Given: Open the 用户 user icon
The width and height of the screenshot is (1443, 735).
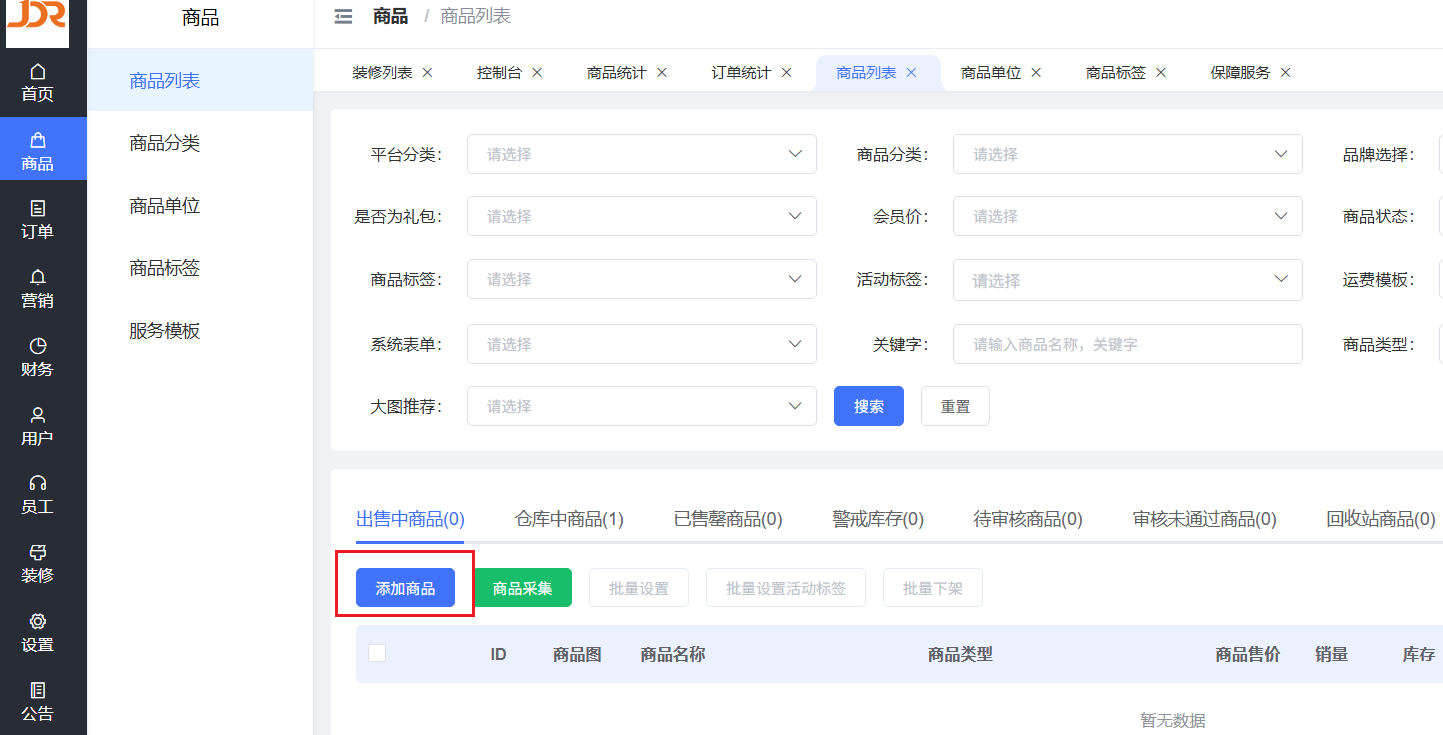Looking at the screenshot, I should coord(38,414).
